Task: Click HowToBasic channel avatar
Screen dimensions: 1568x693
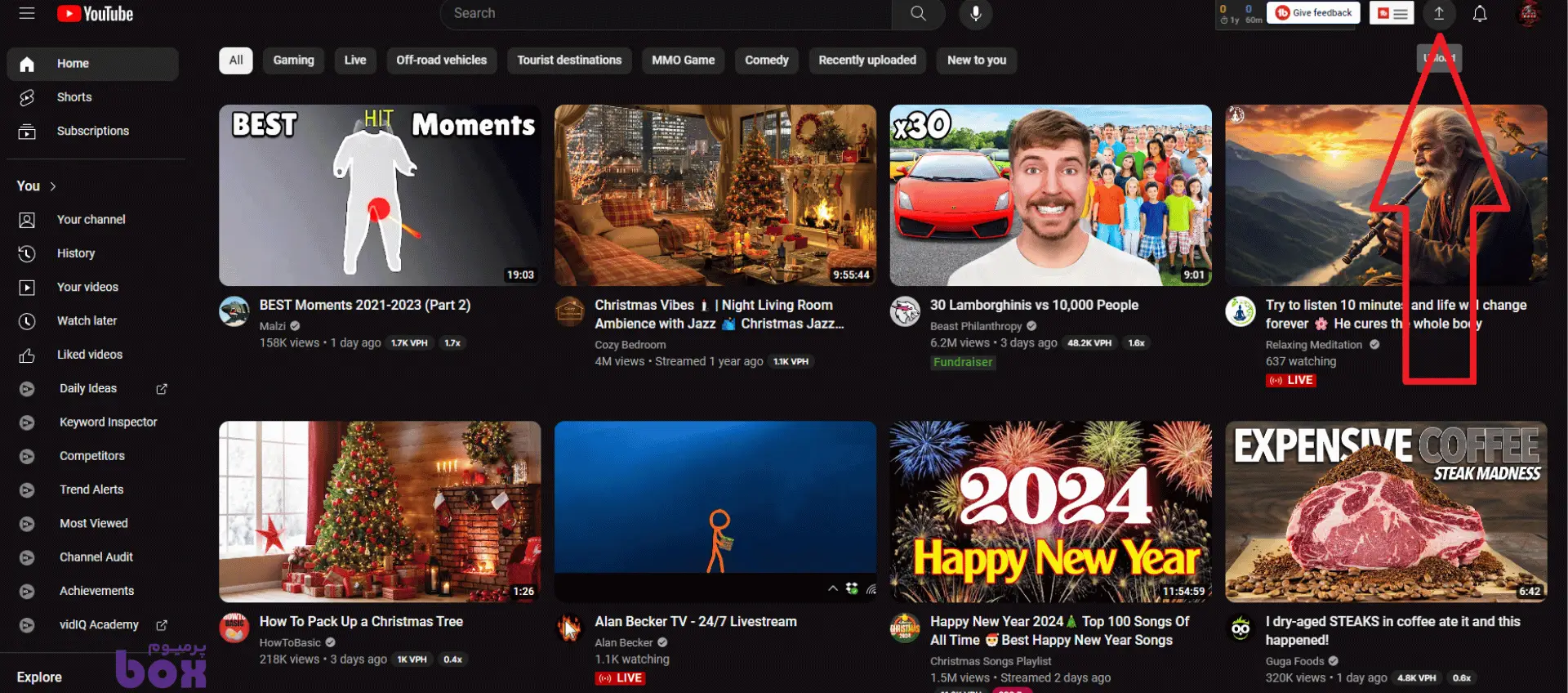Action: pos(234,628)
